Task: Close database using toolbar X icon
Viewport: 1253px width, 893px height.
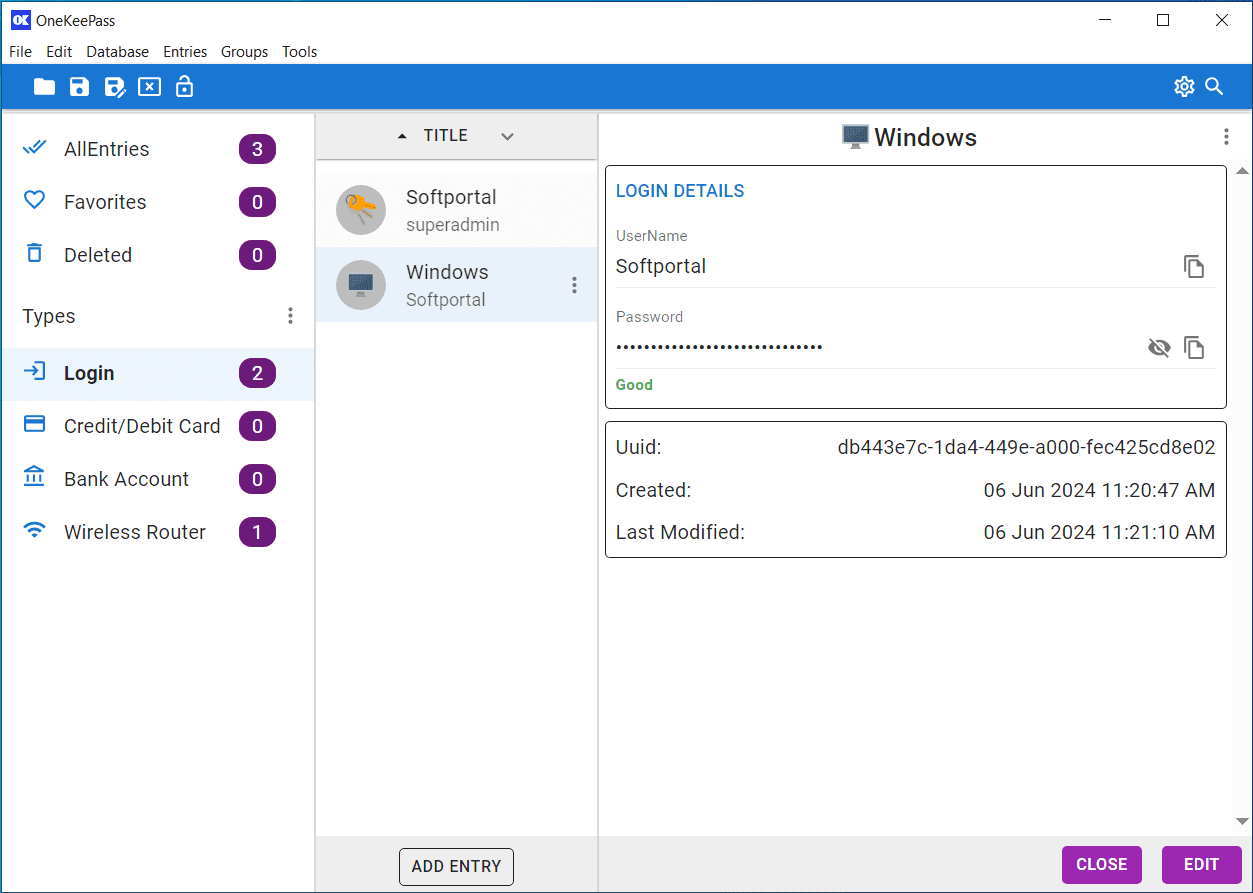Action: click(x=149, y=87)
